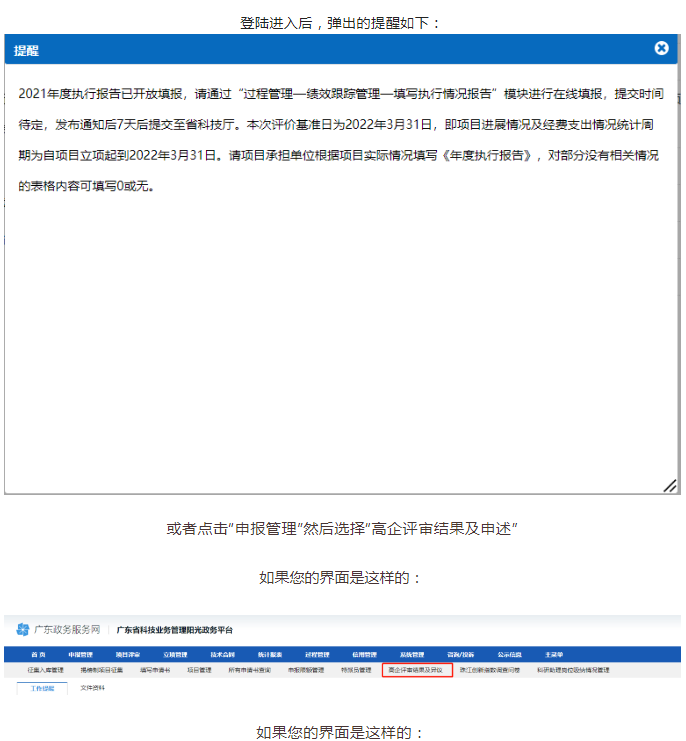Click the 填写申请书 submenu link
686x741 pixels.
(155, 670)
